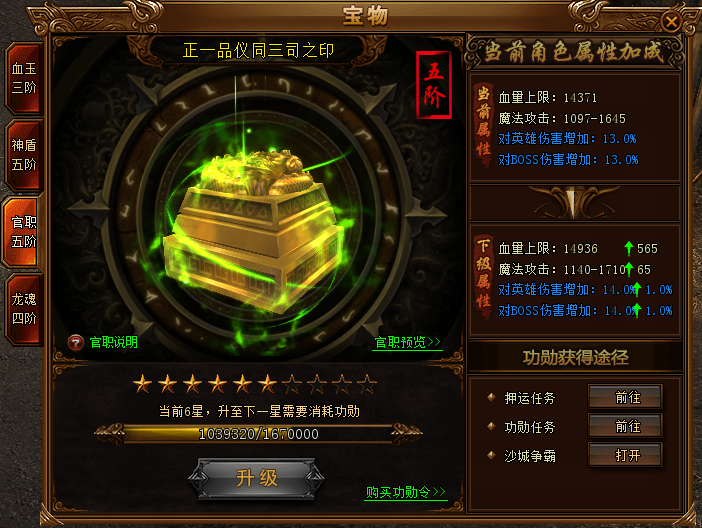Click the red question mark help icon
This screenshot has width=702, height=528.
pos(76,343)
